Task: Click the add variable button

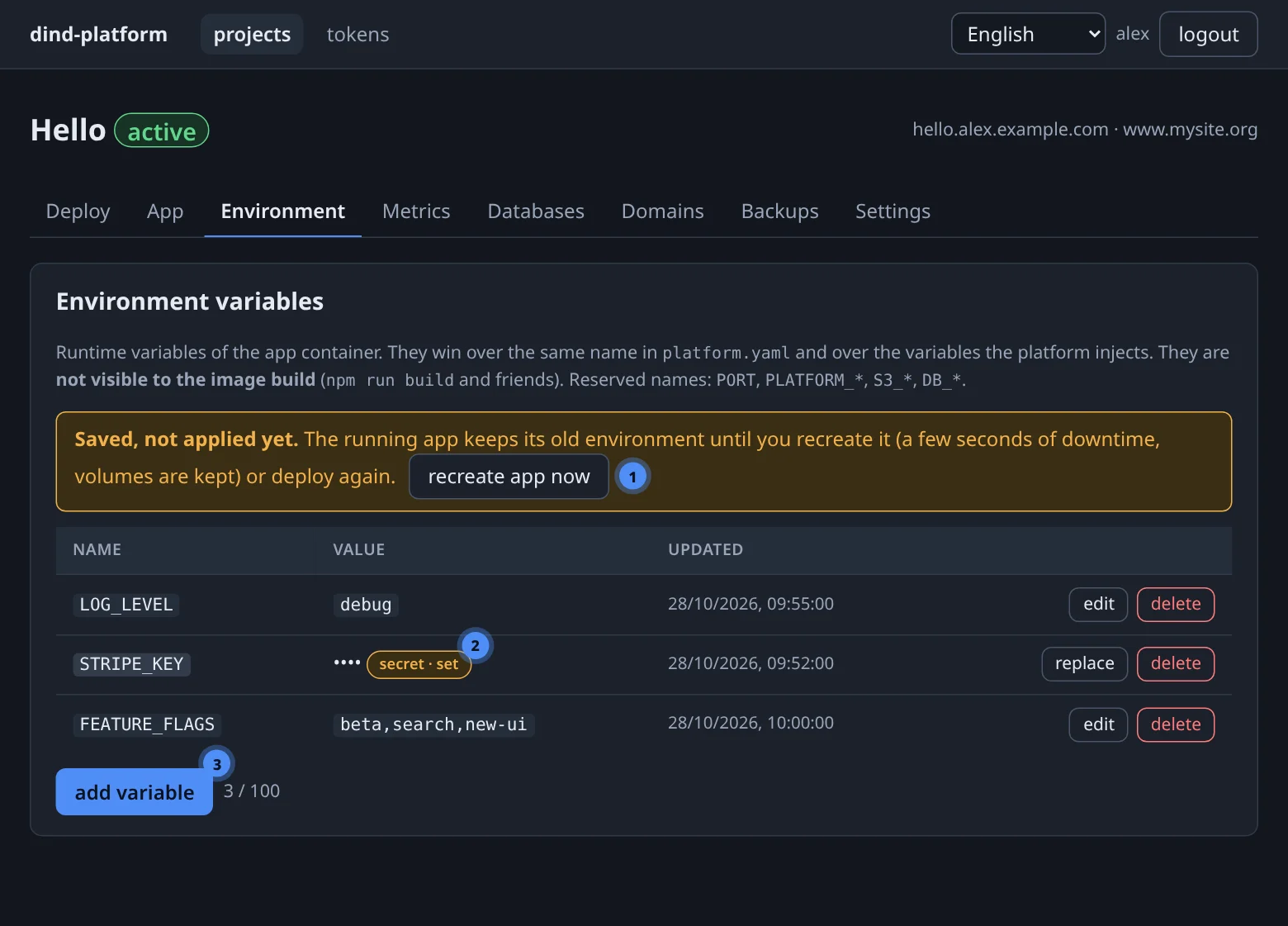Action: (x=135, y=792)
